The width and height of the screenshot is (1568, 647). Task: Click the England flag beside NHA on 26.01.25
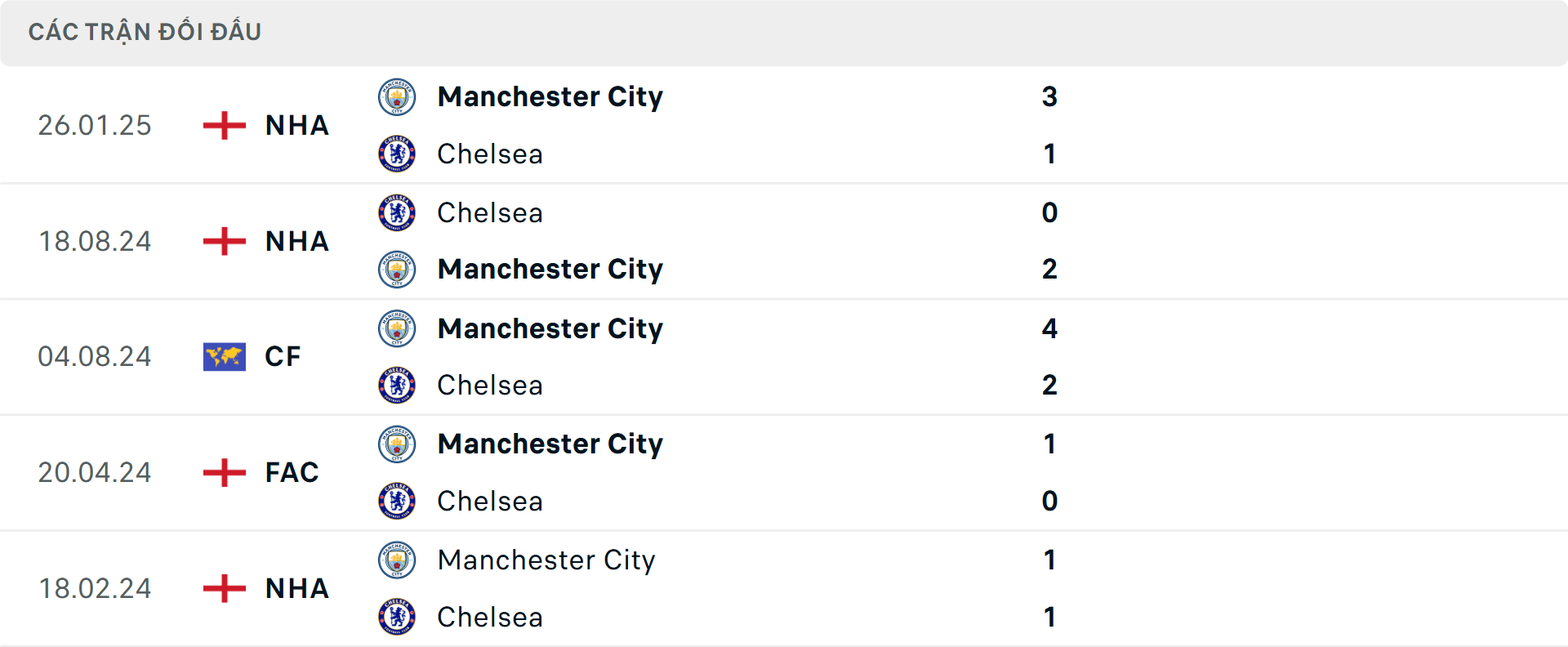point(222,125)
